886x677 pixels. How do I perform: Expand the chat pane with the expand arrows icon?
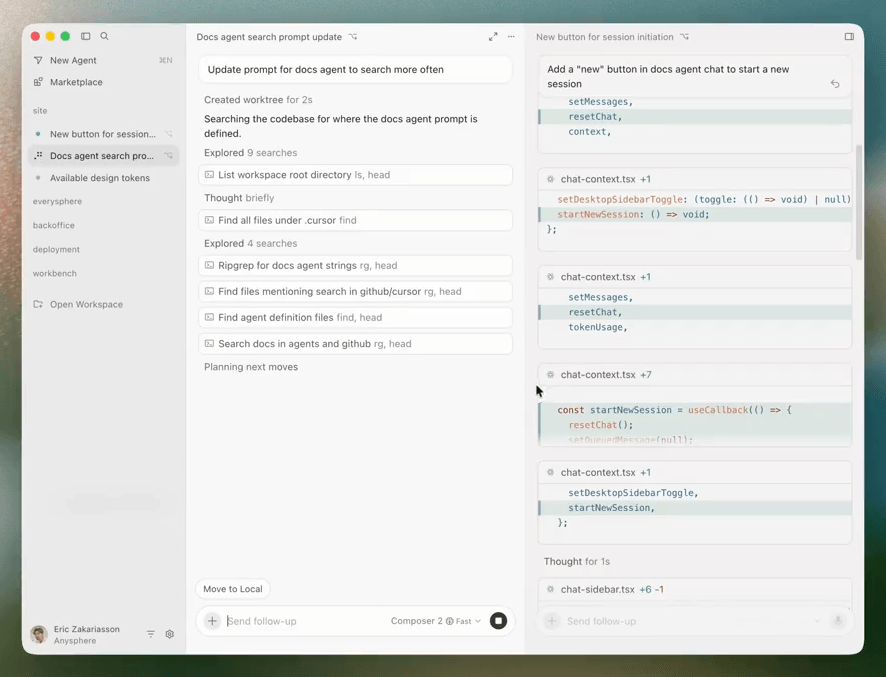click(x=493, y=37)
